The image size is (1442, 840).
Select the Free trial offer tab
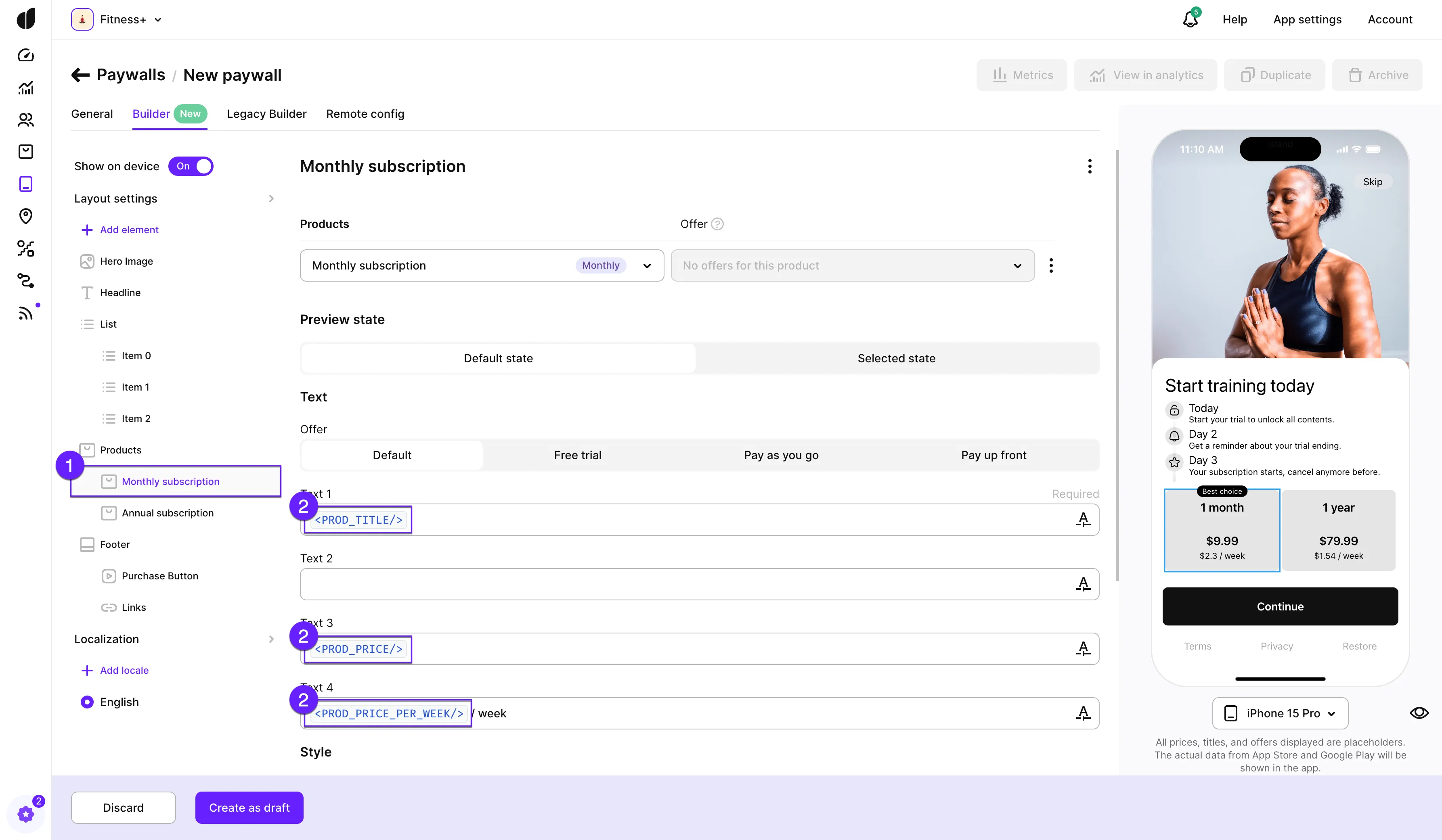coord(577,455)
